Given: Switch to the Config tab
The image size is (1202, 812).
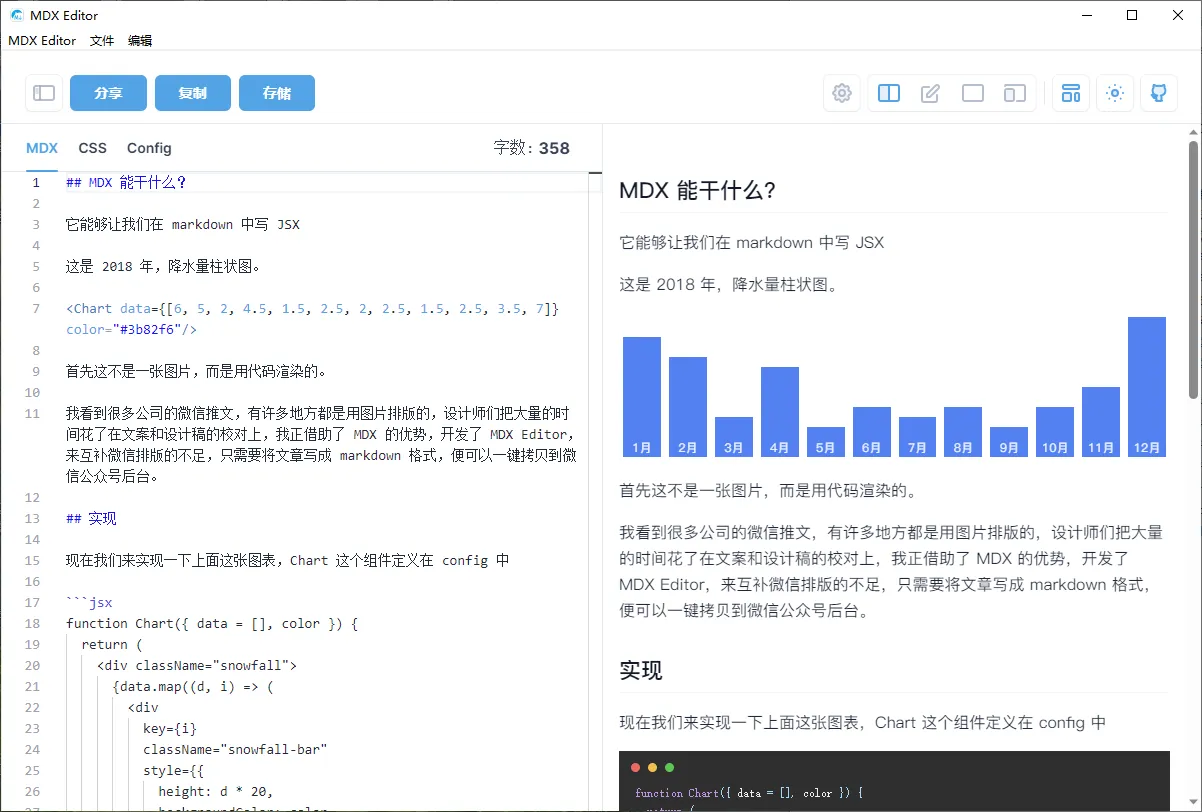Looking at the screenshot, I should (x=149, y=148).
